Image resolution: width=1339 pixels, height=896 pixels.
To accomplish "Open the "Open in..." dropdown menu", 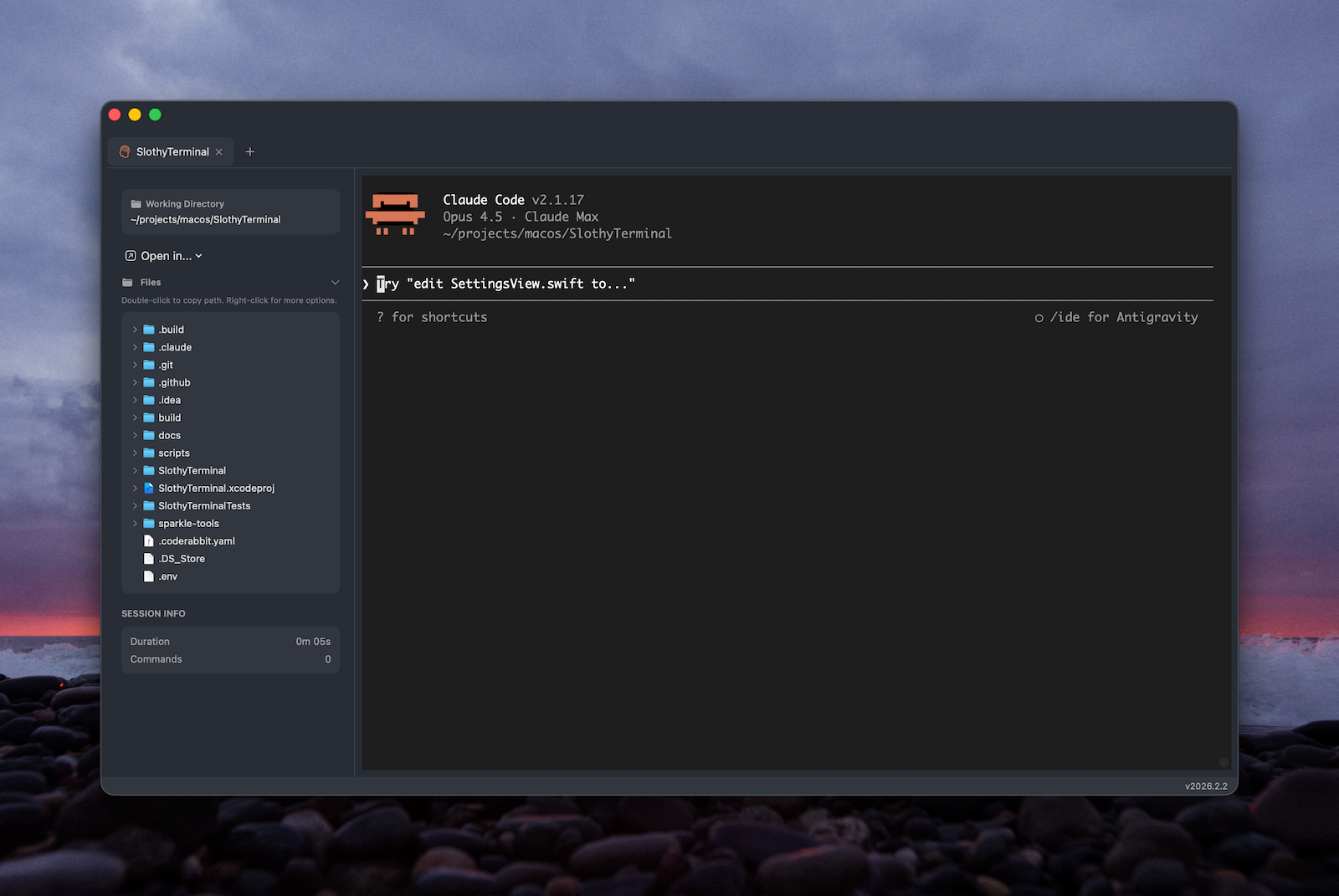I will click(x=164, y=256).
